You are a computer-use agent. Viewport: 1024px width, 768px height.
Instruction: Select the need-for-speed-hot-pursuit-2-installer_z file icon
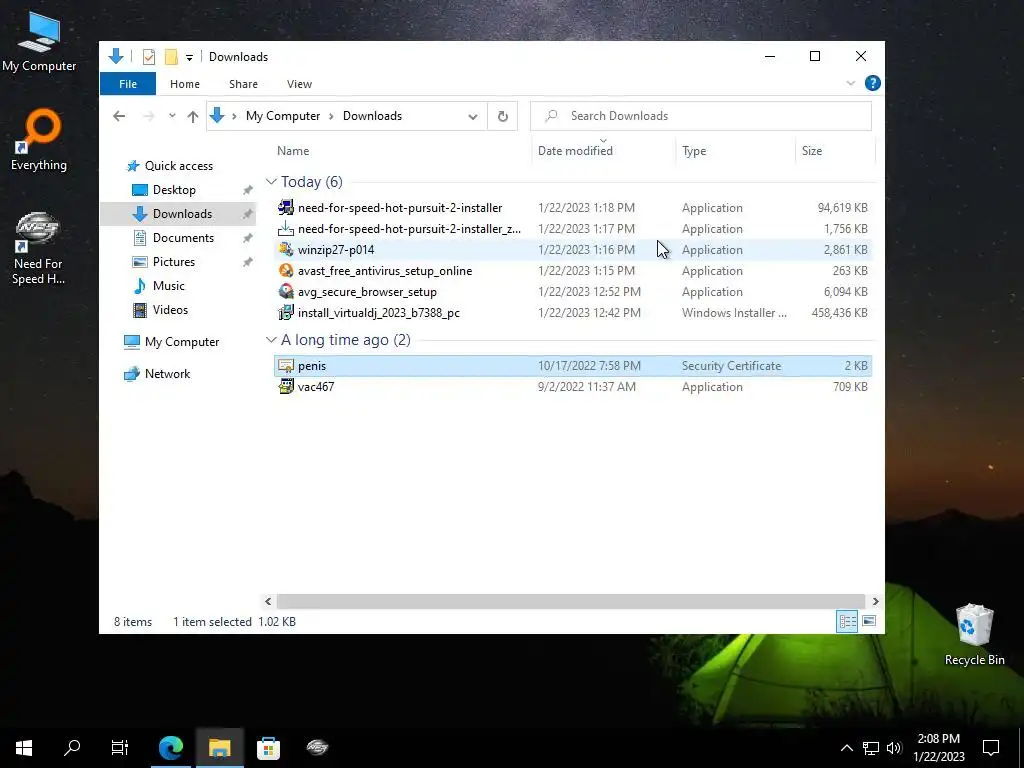[286, 229]
